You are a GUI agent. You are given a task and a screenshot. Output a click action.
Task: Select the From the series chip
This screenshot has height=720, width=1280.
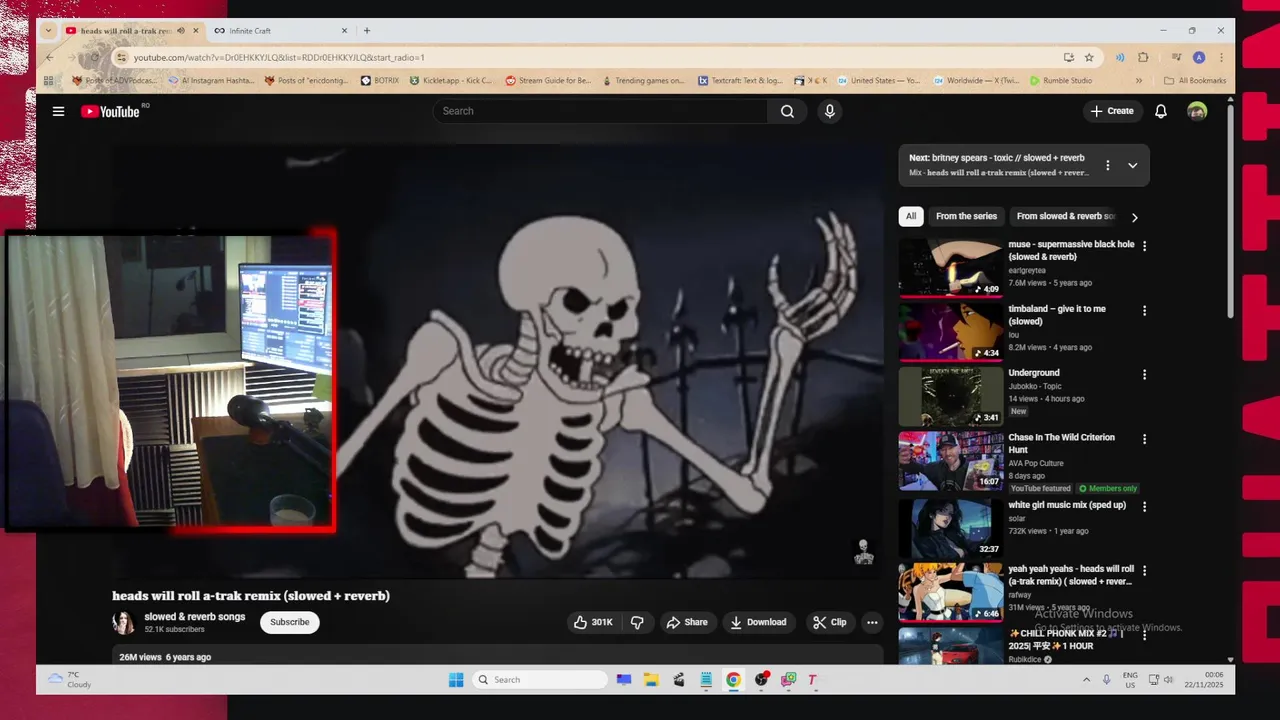click(x=966, y=216)
